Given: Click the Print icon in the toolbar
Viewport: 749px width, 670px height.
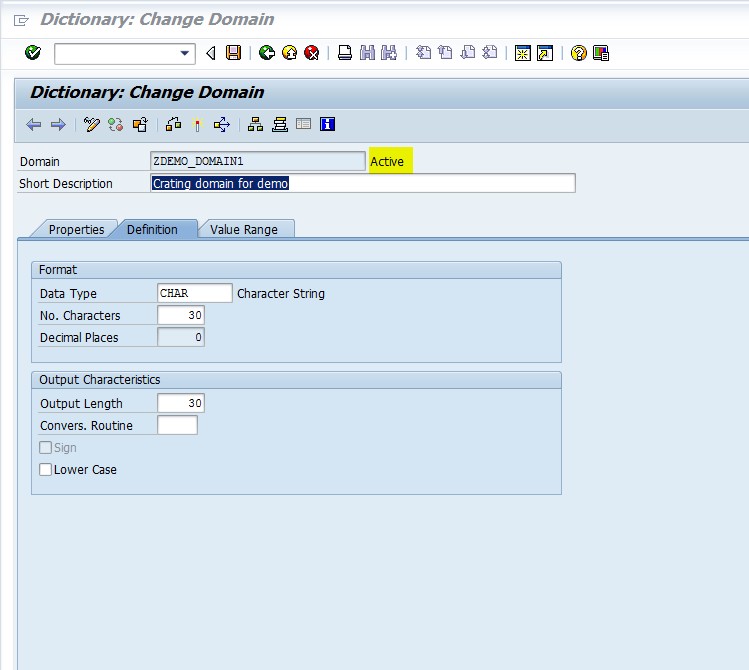Looking at the screenshot, I should tap(344, 53).
